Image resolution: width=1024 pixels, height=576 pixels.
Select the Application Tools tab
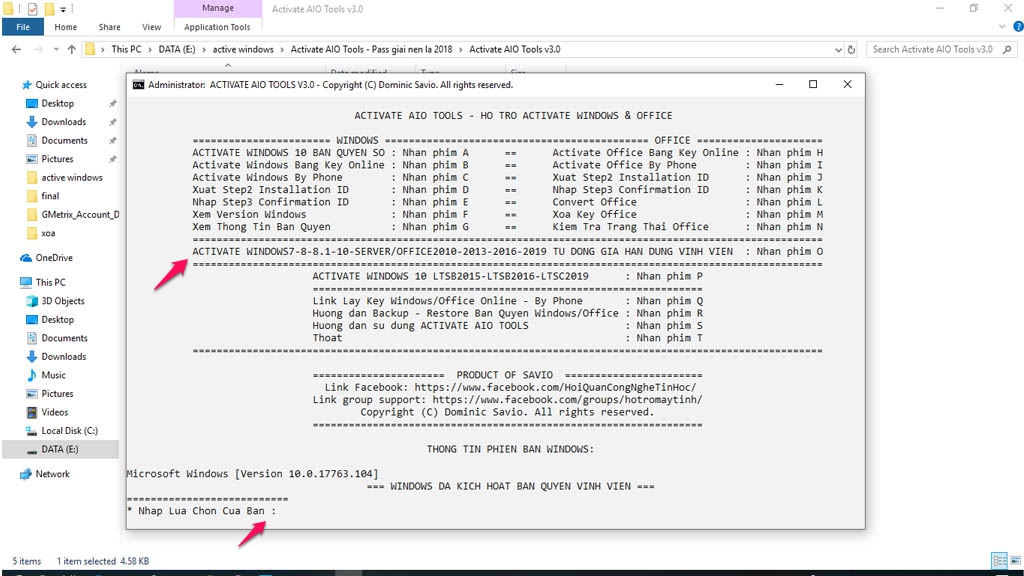point(217,27)
